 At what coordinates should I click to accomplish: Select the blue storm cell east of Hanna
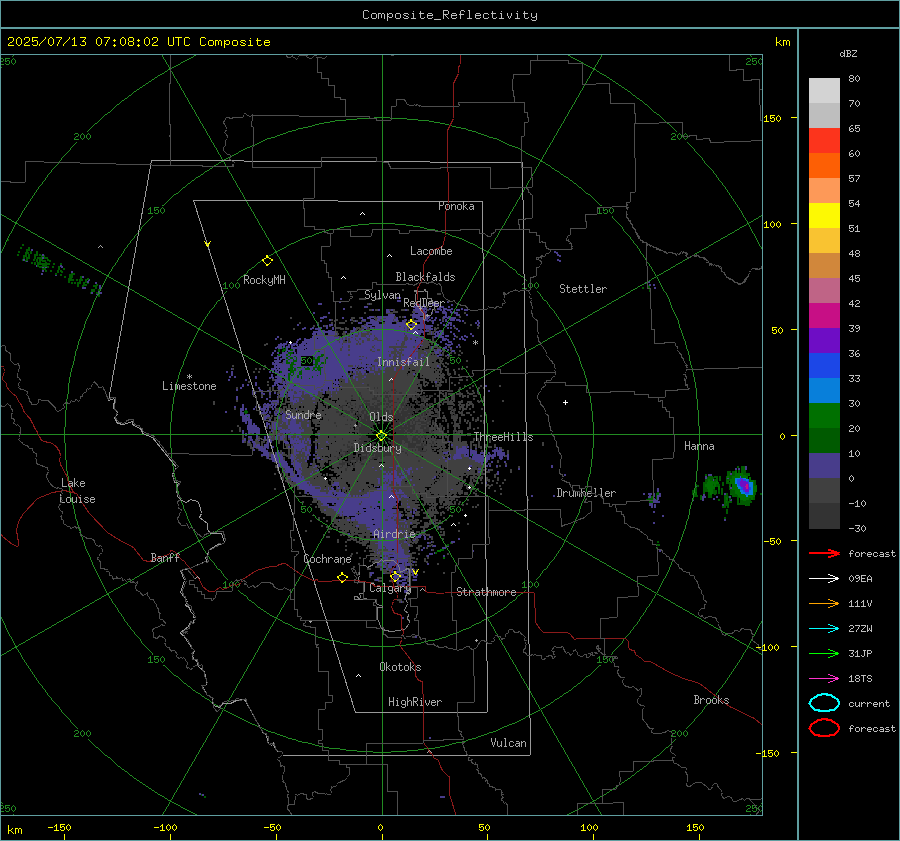pos(743,486)
